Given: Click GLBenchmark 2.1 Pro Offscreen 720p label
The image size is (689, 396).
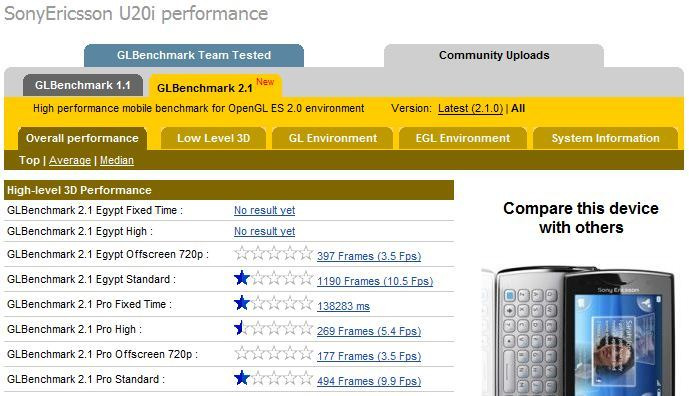Looking at the screenshot, I should tap(103, 354).
